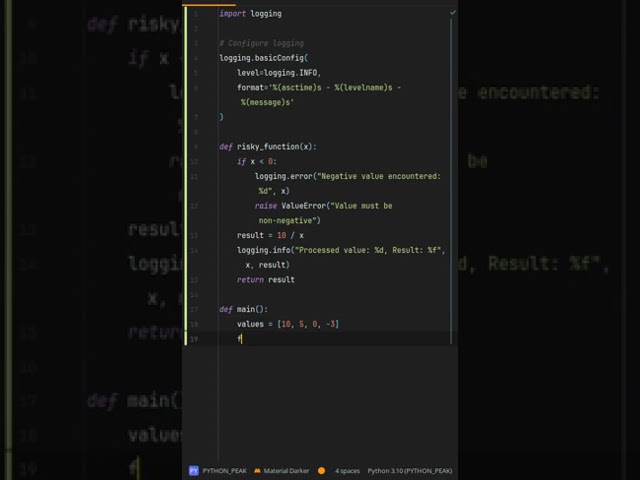640x480 pixels.
Task: Click the wrapped "%(message)s'" text
Action: pyautogui.click(x=267, y=102)
